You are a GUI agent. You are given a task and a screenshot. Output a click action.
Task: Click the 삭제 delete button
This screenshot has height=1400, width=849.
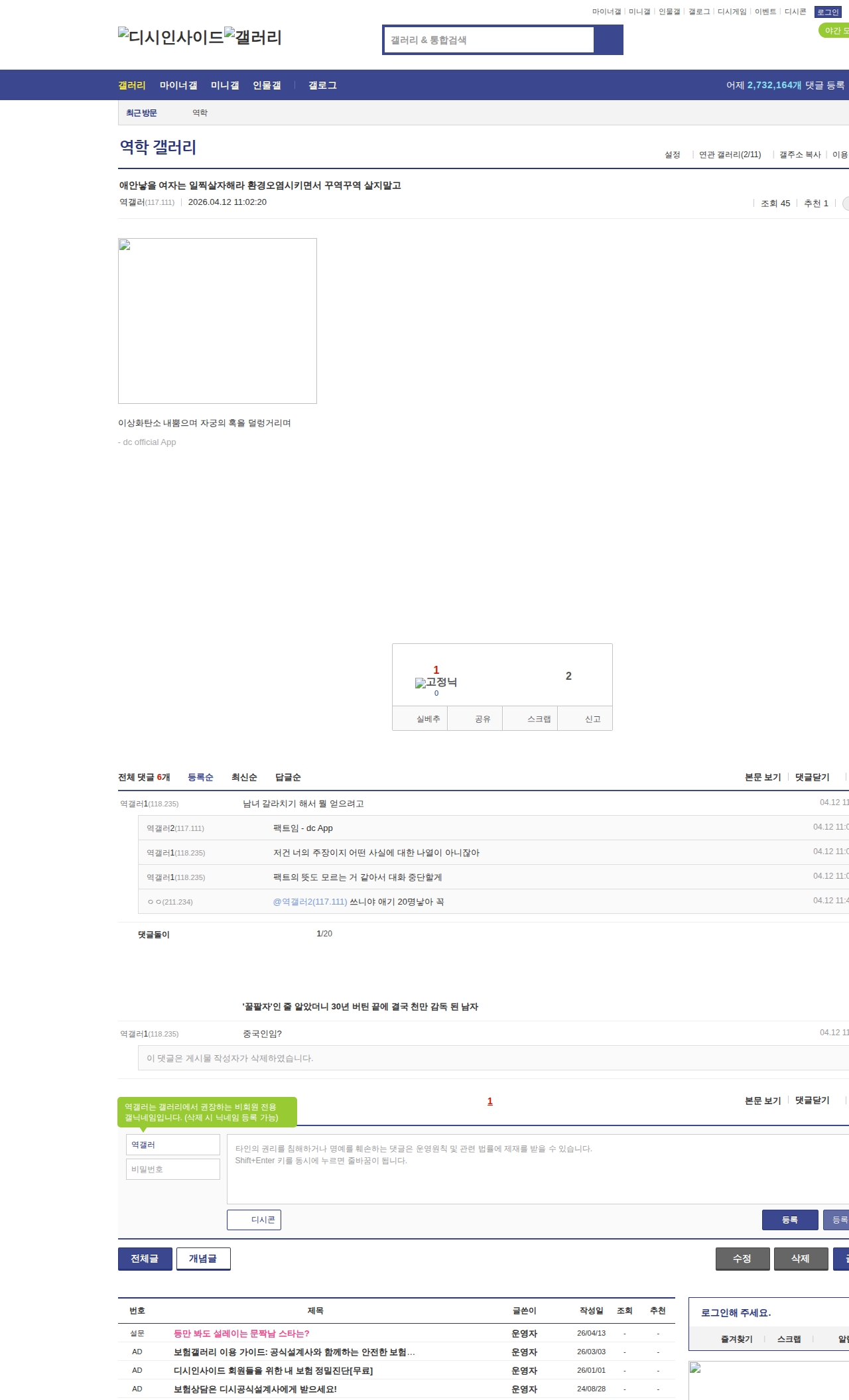pyautogui.click(x=801, y=1259)
